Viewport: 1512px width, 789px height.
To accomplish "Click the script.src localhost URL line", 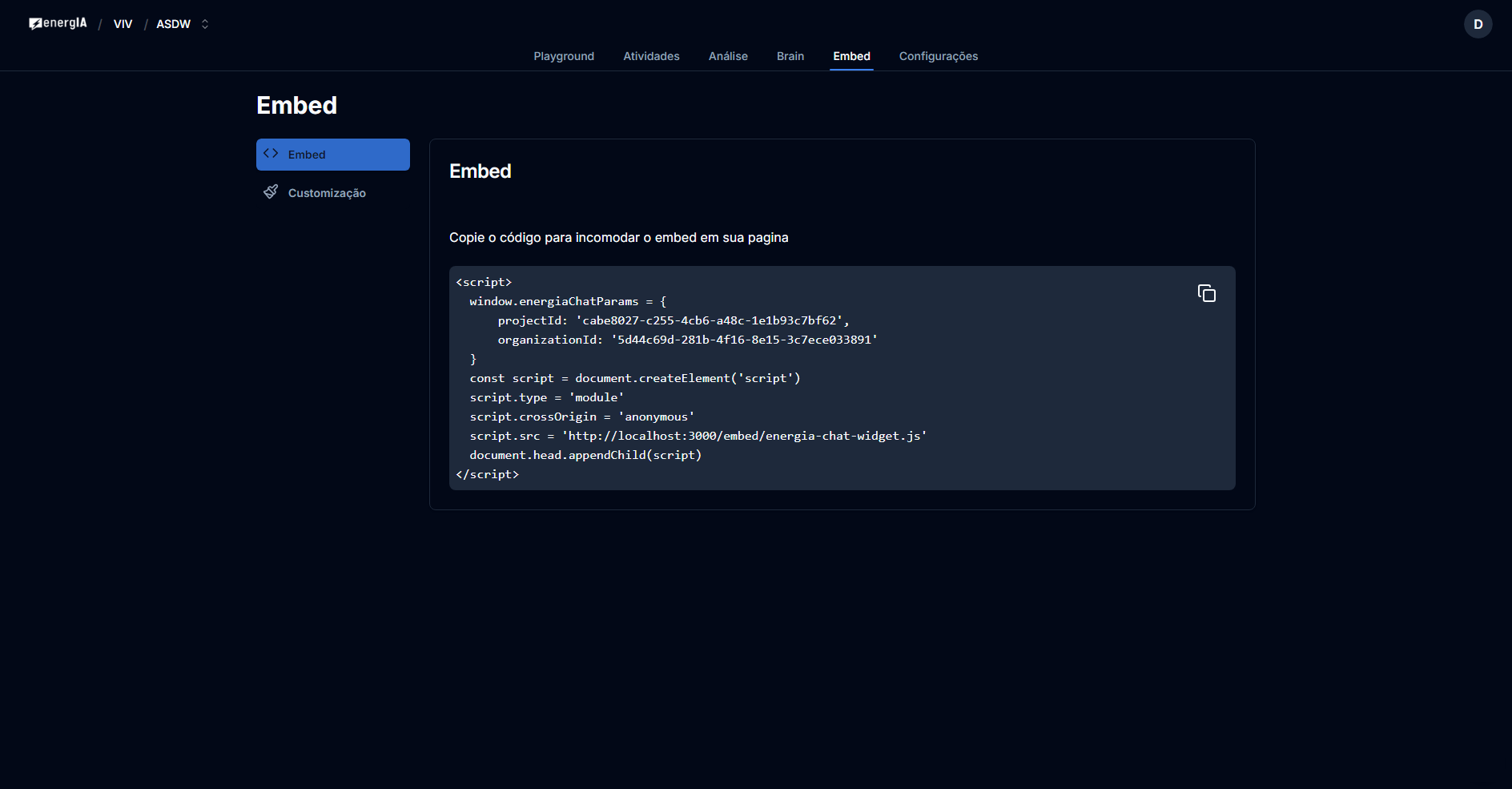I will (x=698, y=436).
